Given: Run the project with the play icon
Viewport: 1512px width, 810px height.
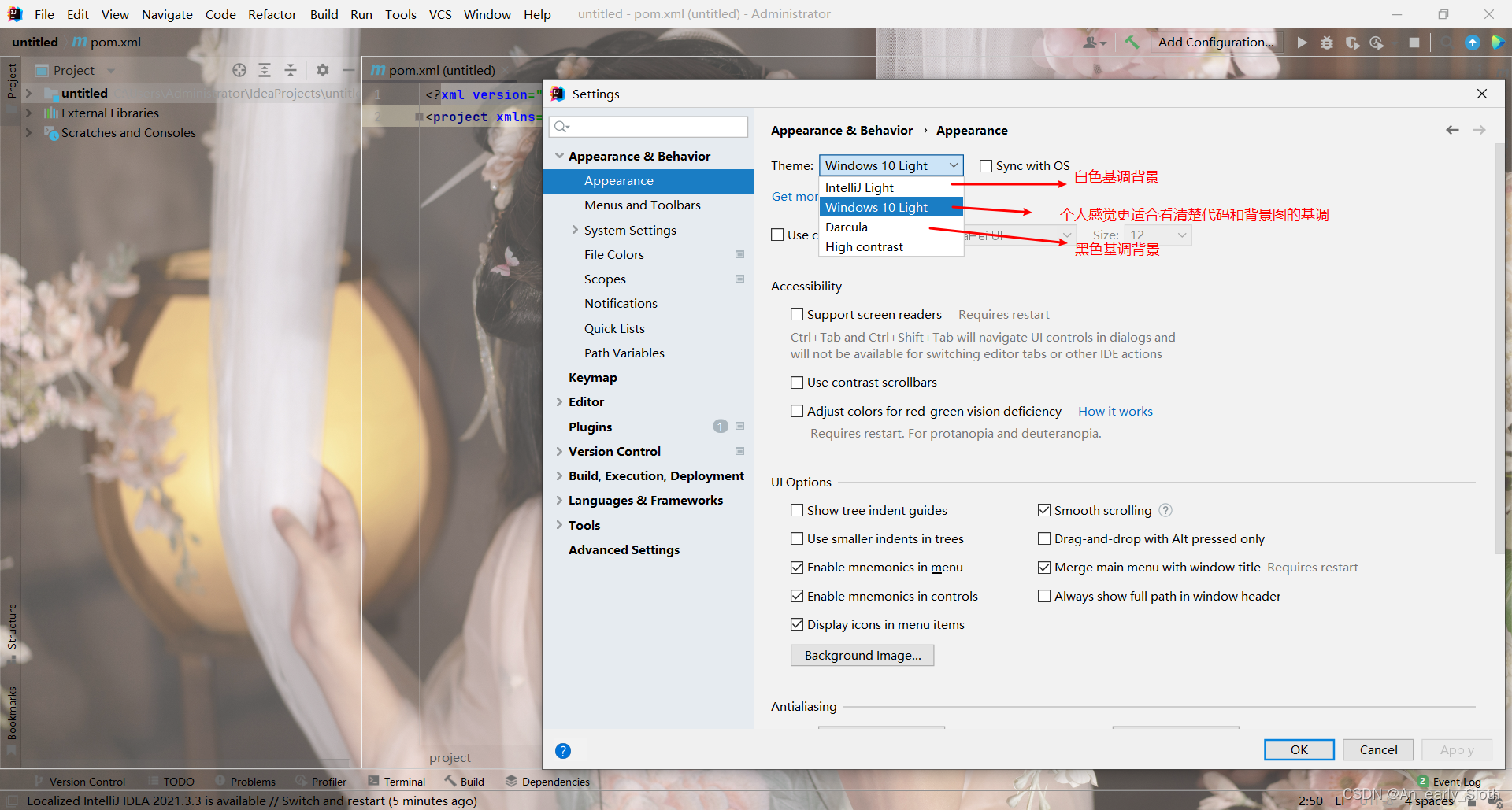Looking at the screenshot, I should (1302, 43).
